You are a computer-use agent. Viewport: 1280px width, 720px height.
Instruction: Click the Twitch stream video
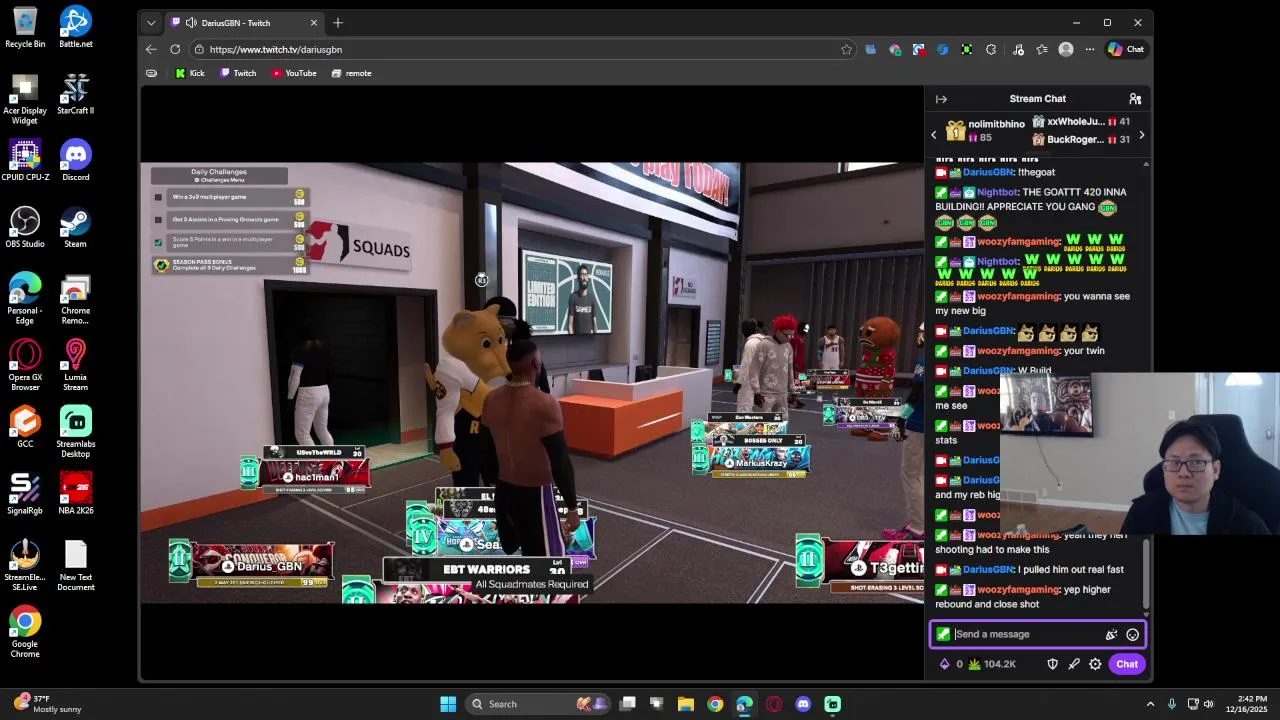click(532, 383)
